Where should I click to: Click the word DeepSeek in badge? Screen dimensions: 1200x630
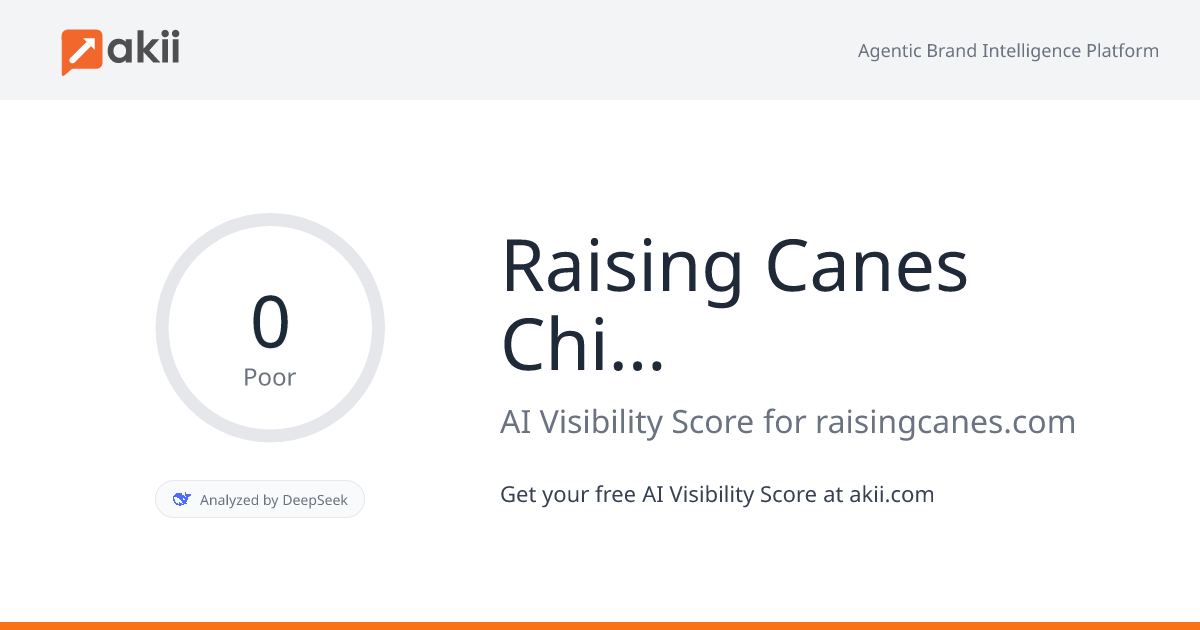coord(315,500)
